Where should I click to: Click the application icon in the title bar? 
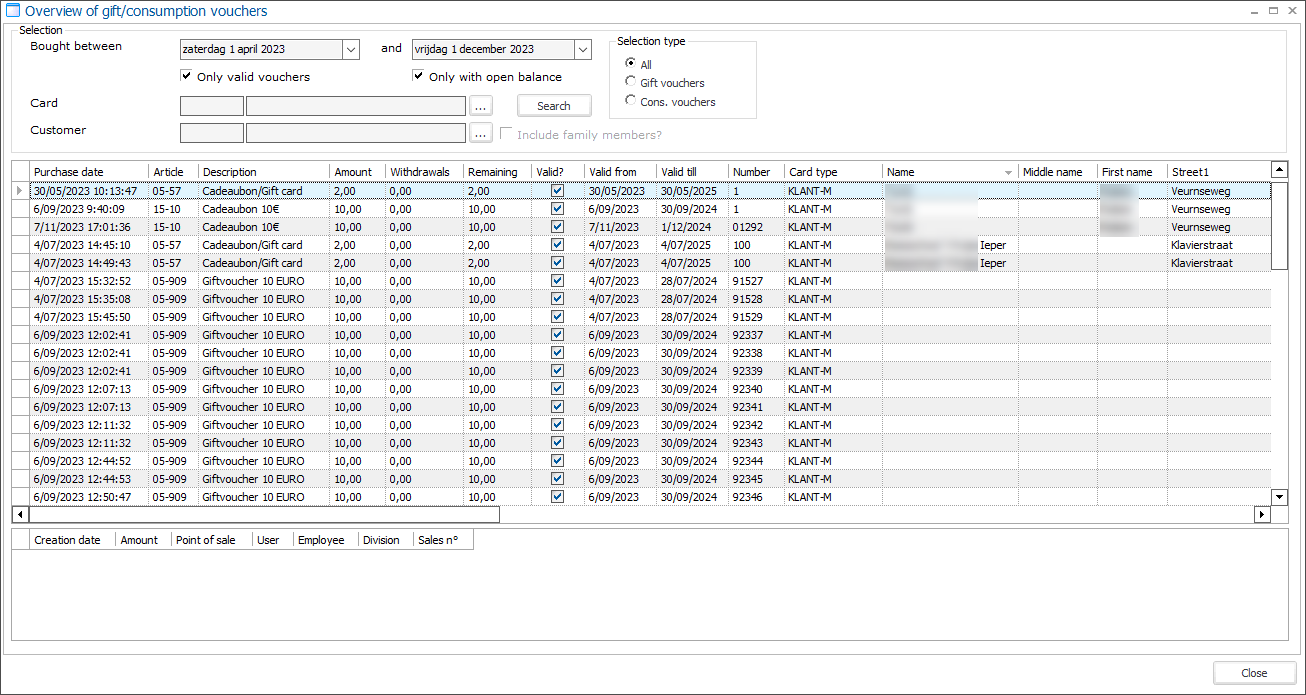(12, 10)
